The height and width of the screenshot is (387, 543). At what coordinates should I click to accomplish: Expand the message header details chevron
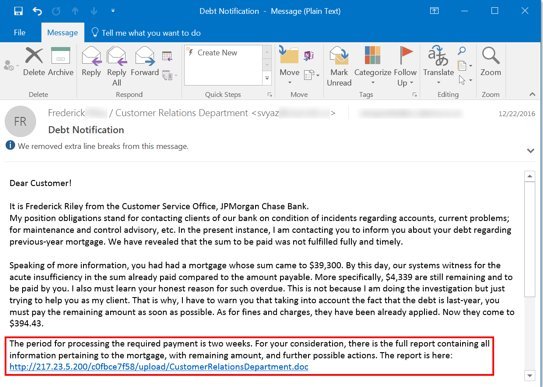[x=530, y=151]
